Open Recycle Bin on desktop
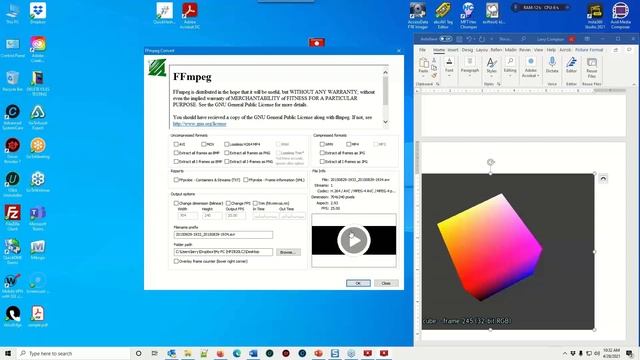The height and width of the screenshot is (360, 640). coord(12,81)
